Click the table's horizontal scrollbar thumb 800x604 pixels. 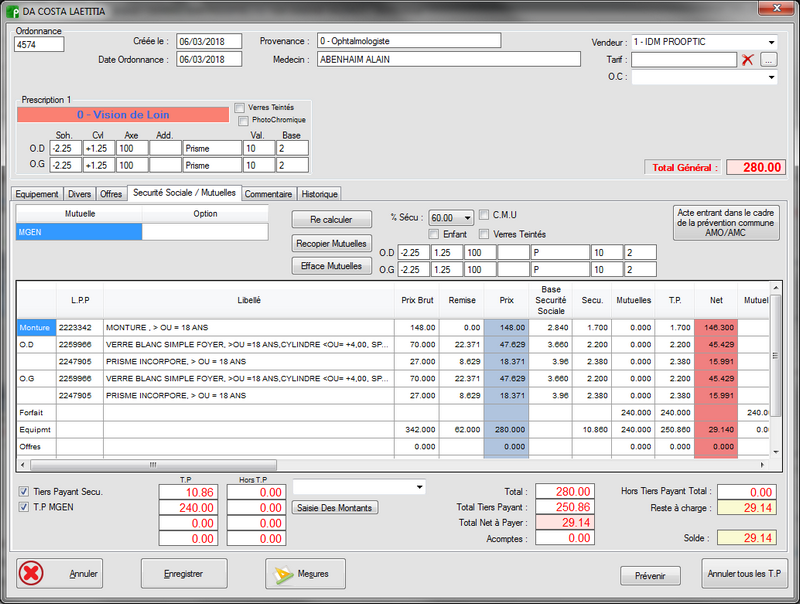[153, 465]
